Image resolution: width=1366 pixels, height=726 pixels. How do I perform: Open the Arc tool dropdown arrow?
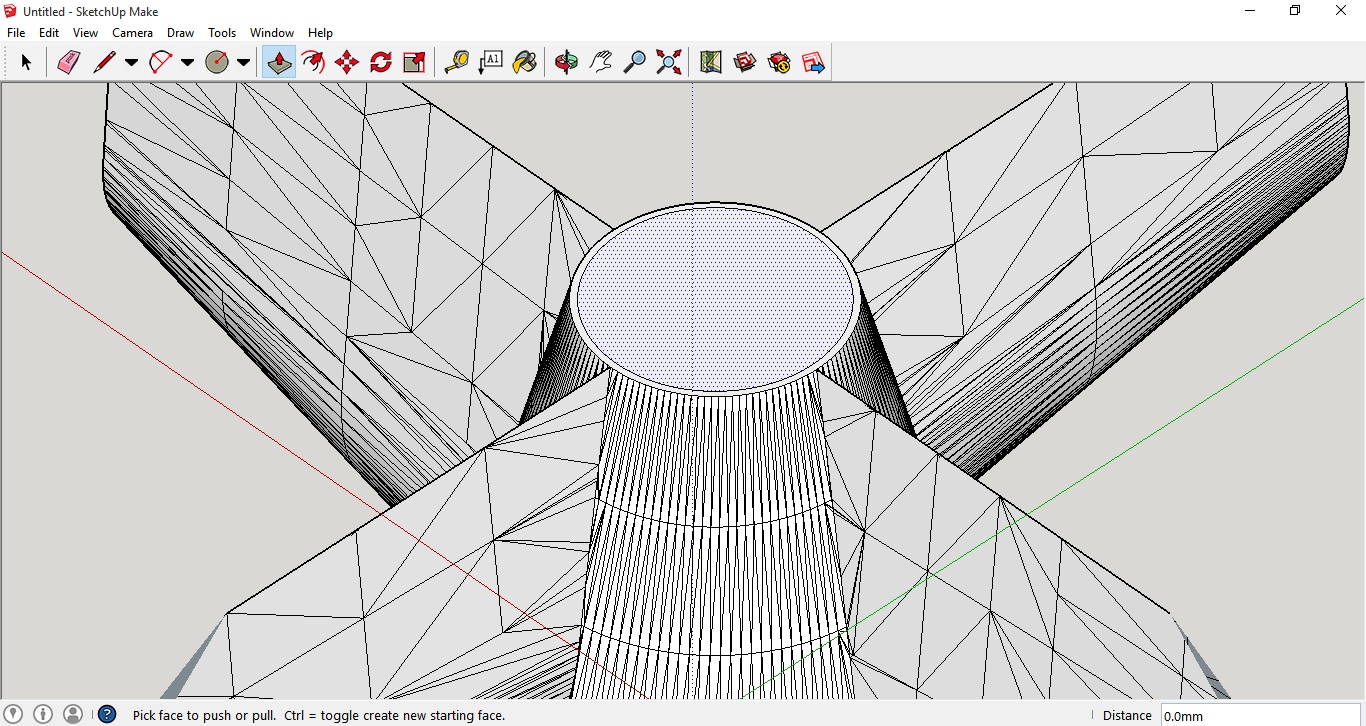coord(187,62)
